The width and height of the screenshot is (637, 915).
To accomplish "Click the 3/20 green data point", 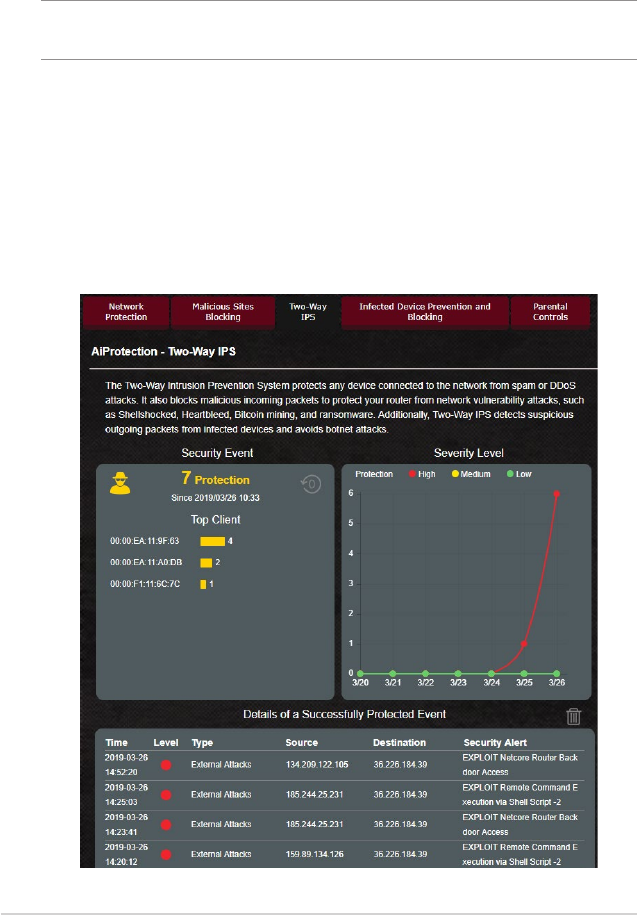I will (360, 673).
